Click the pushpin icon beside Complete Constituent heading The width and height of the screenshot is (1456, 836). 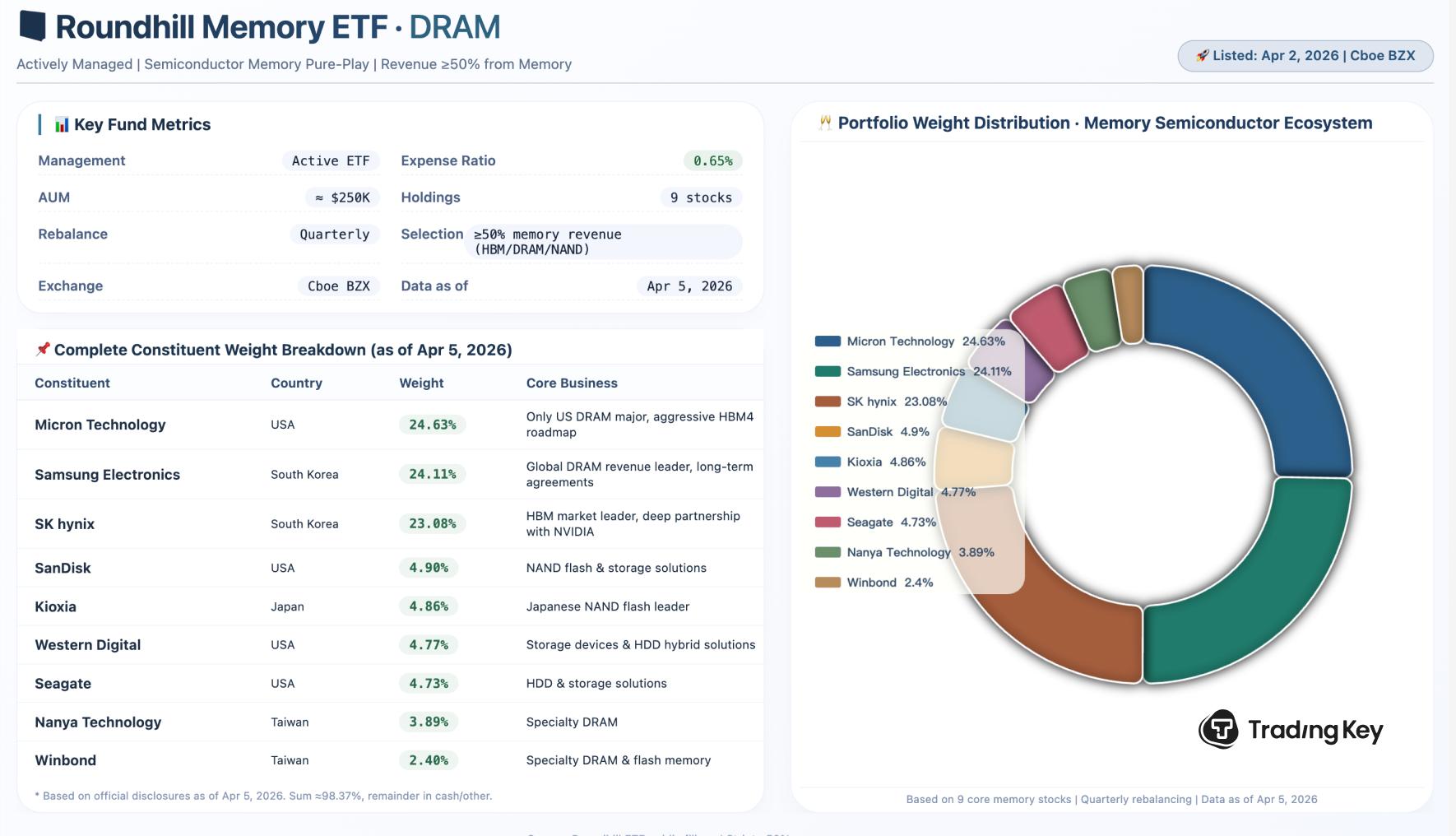[43, 350]
